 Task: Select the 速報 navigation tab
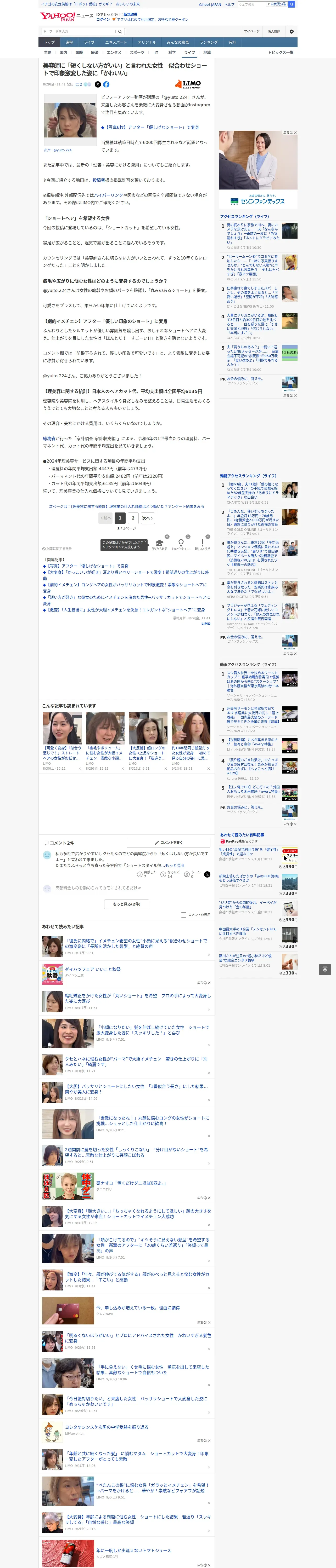pyautogui.click(x=69, y=43)
